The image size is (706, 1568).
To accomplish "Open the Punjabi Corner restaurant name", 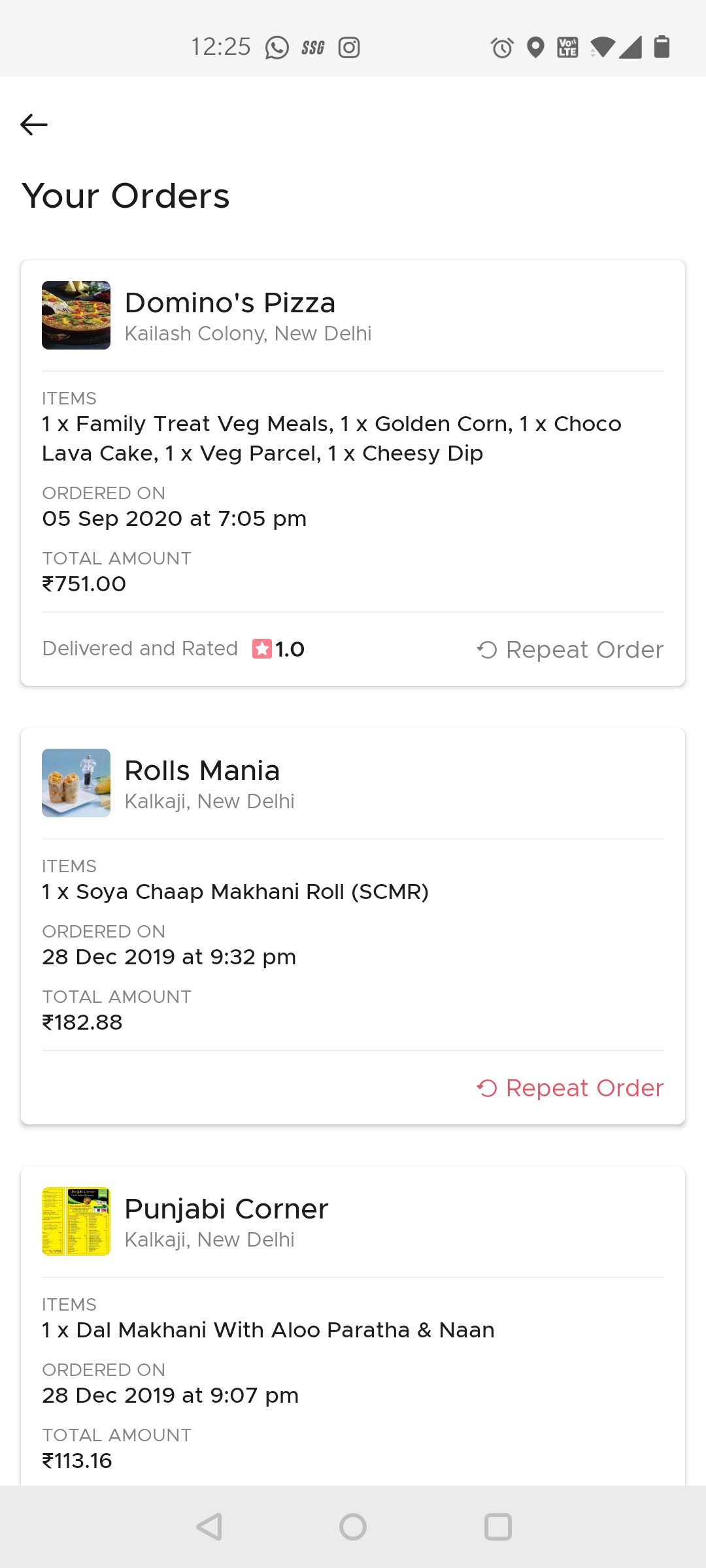I will click(x=226, y=1209).
